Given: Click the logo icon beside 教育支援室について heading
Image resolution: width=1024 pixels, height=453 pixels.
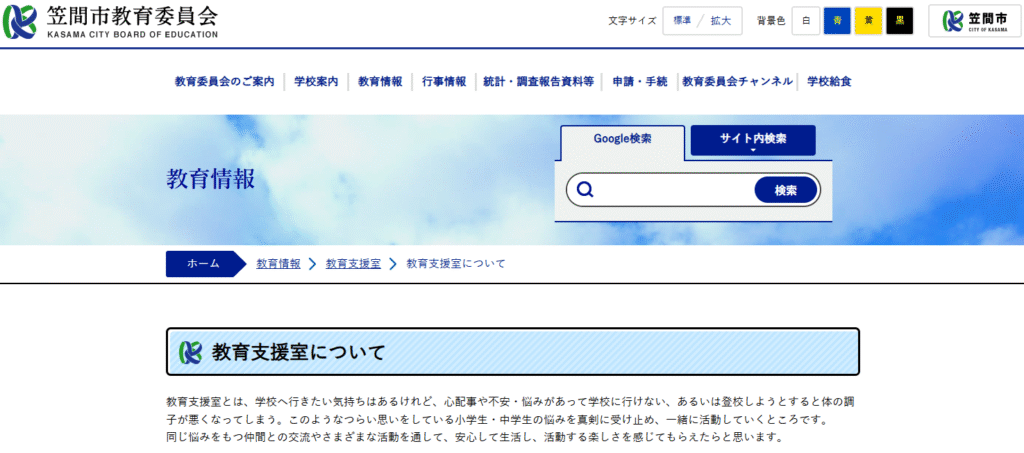Looking at the screenshot, I should coord(190,352).
